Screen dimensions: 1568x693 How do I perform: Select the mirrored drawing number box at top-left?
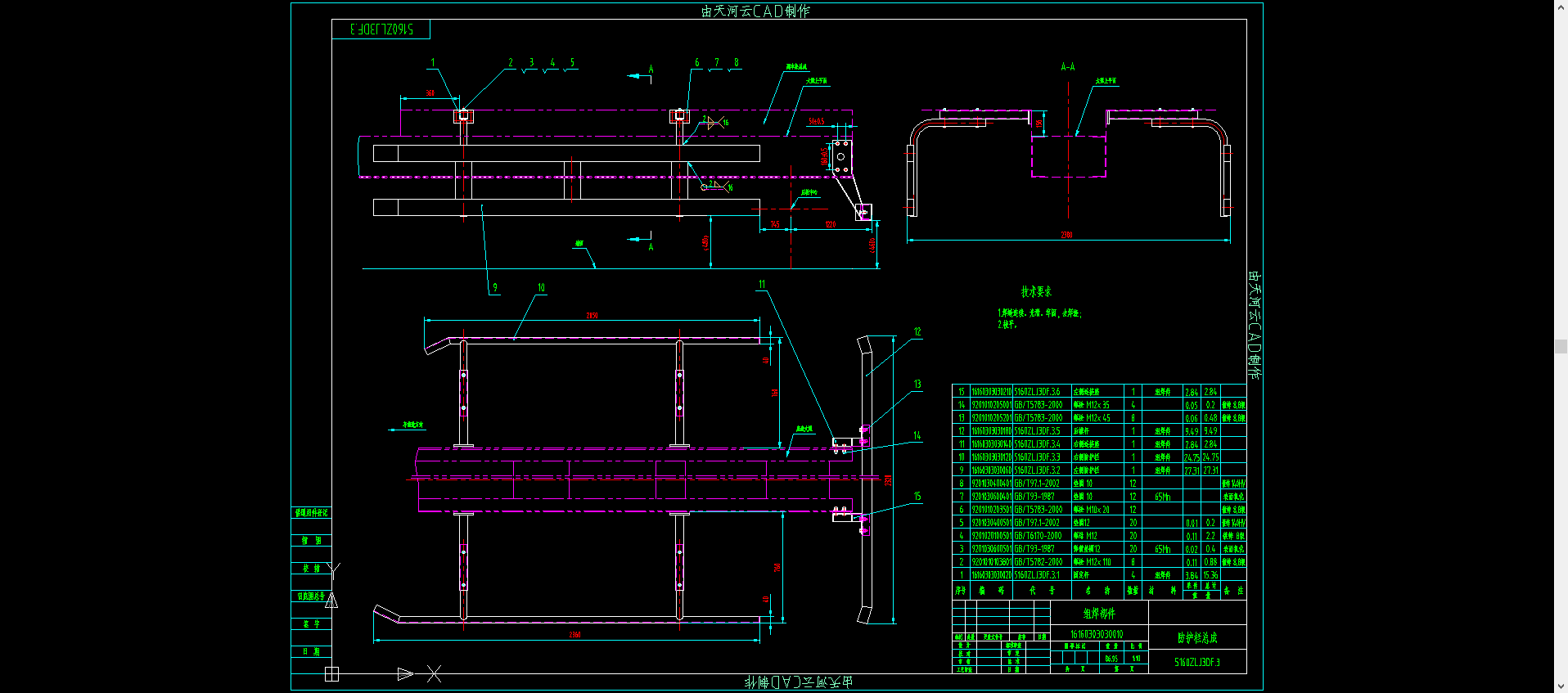point(381,29)
